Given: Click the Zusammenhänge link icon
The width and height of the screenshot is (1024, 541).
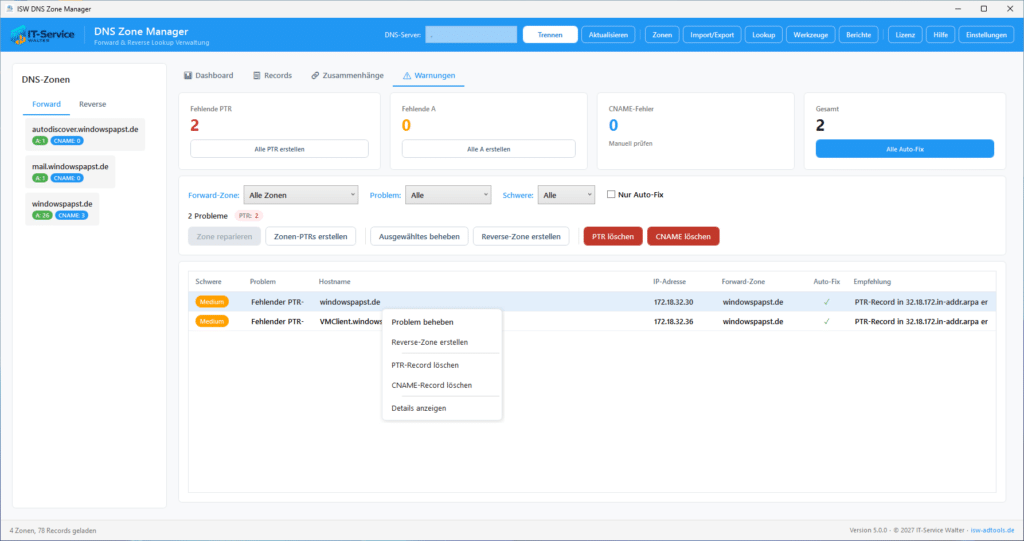Looking at the screenshot, I should [x=315, y=76].
